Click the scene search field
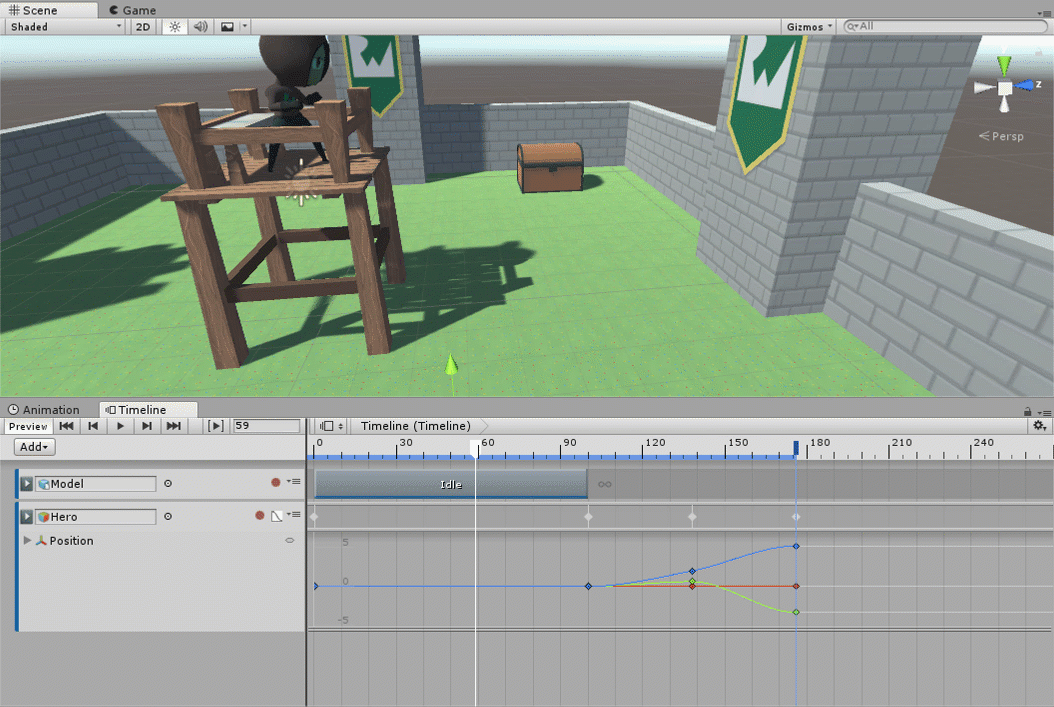1054x707 pixels. coord(946,26)
